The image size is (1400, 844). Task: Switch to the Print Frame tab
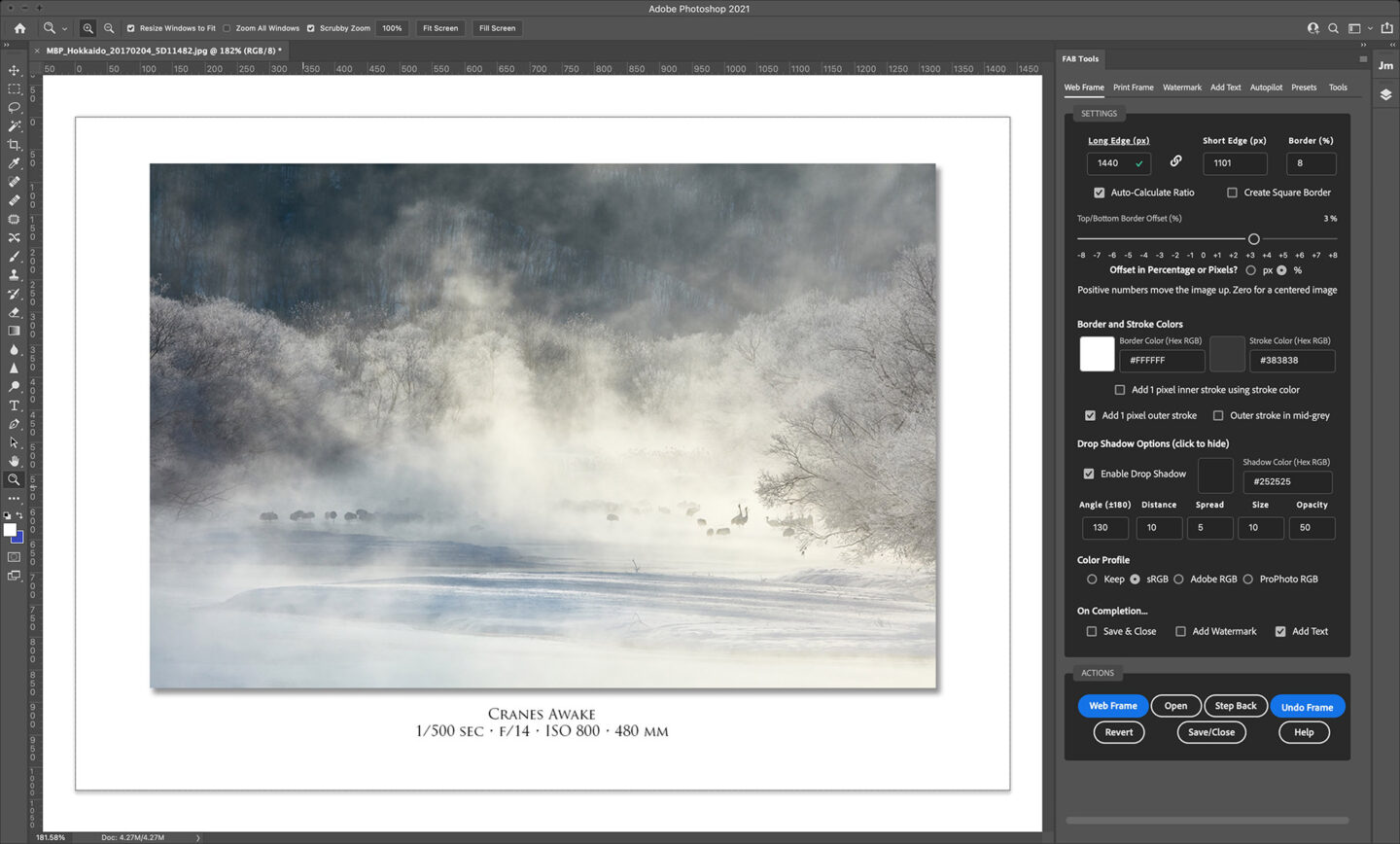[x=1133, y=88]
